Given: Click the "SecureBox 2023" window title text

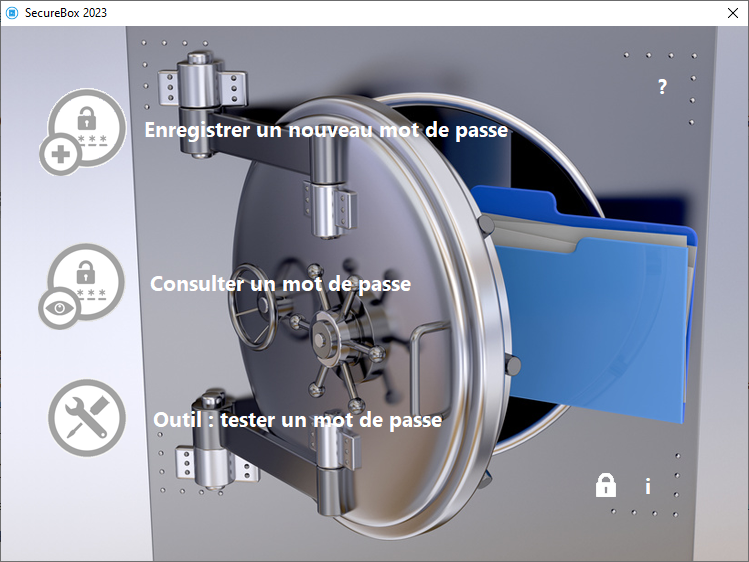Looking at the screenshot, I should [66, 13].
